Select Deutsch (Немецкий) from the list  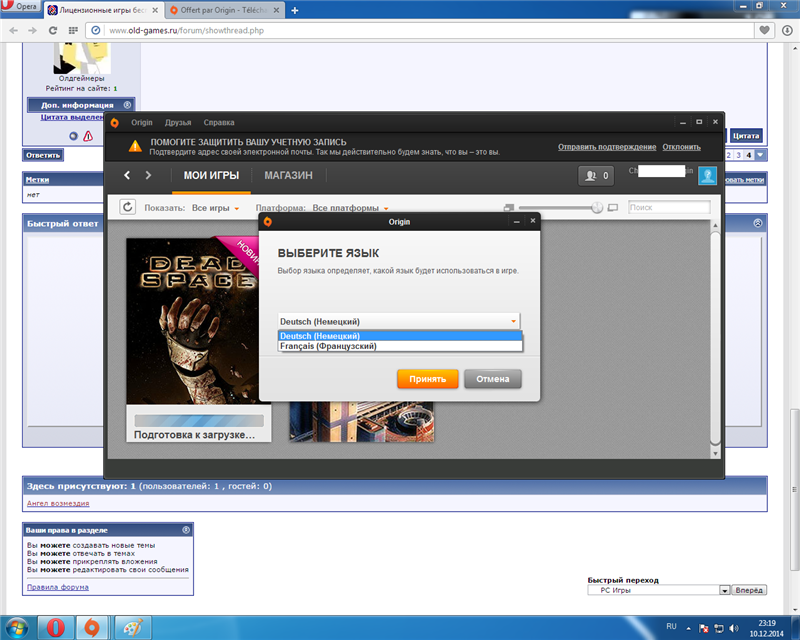click(400, 336)
